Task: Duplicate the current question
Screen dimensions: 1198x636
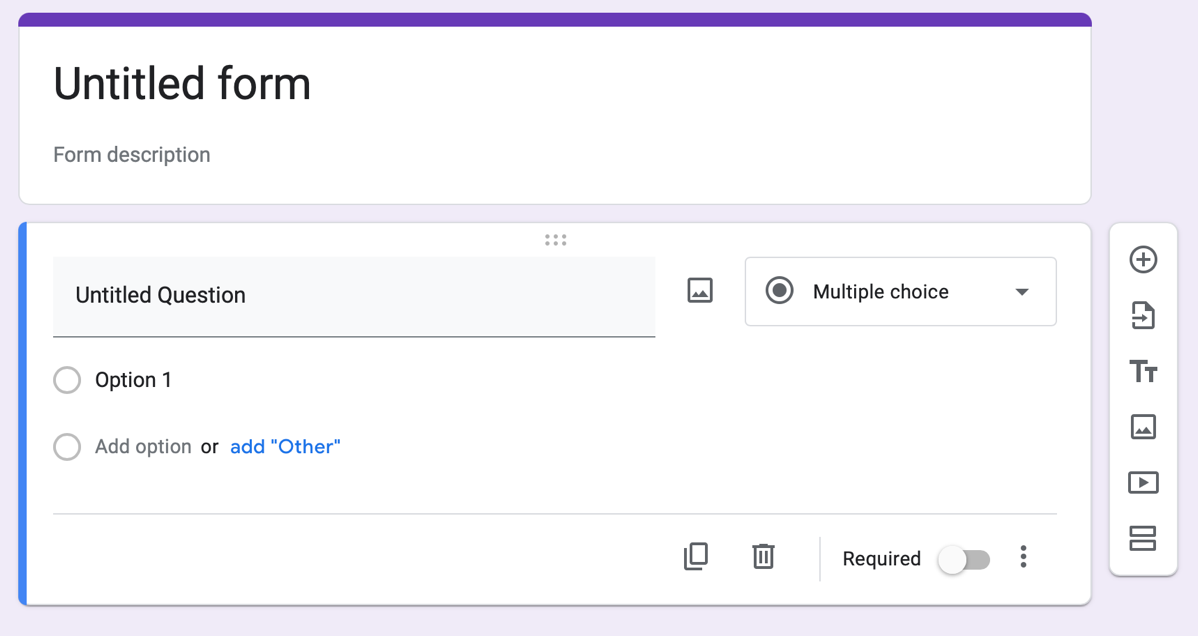Action: pyautogui.click(x=696, y=557)
